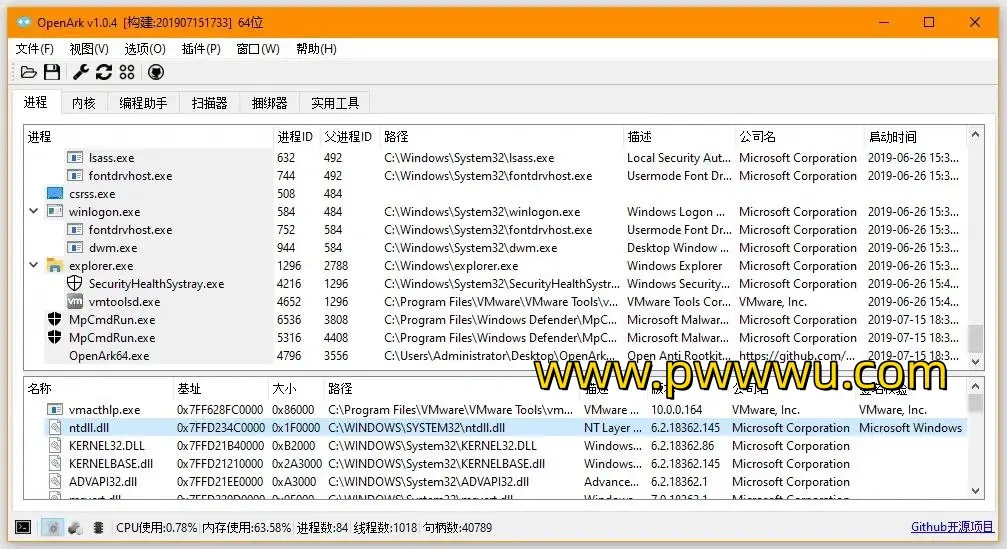The image size is (1007, 549).
Task: Switch to the 扫描器 tab
Action: (209, 102)
